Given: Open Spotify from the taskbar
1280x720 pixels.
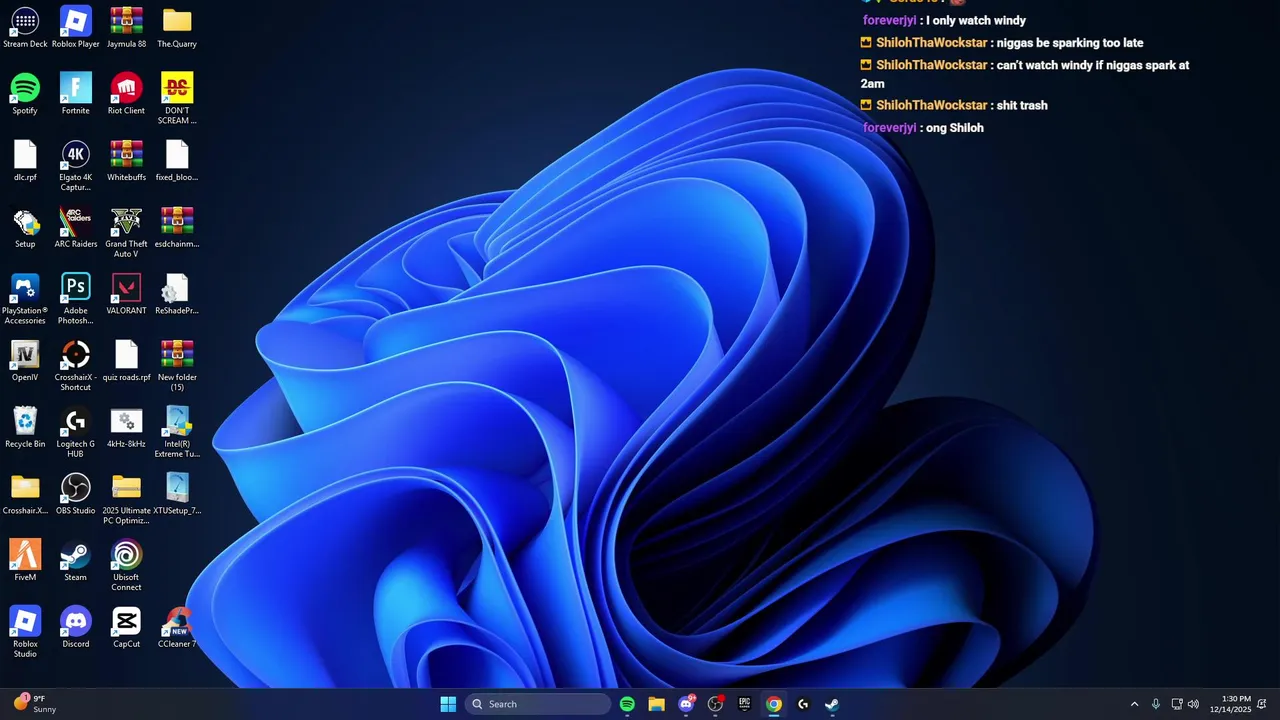Looking at the screenshot, I should point(627,704).
